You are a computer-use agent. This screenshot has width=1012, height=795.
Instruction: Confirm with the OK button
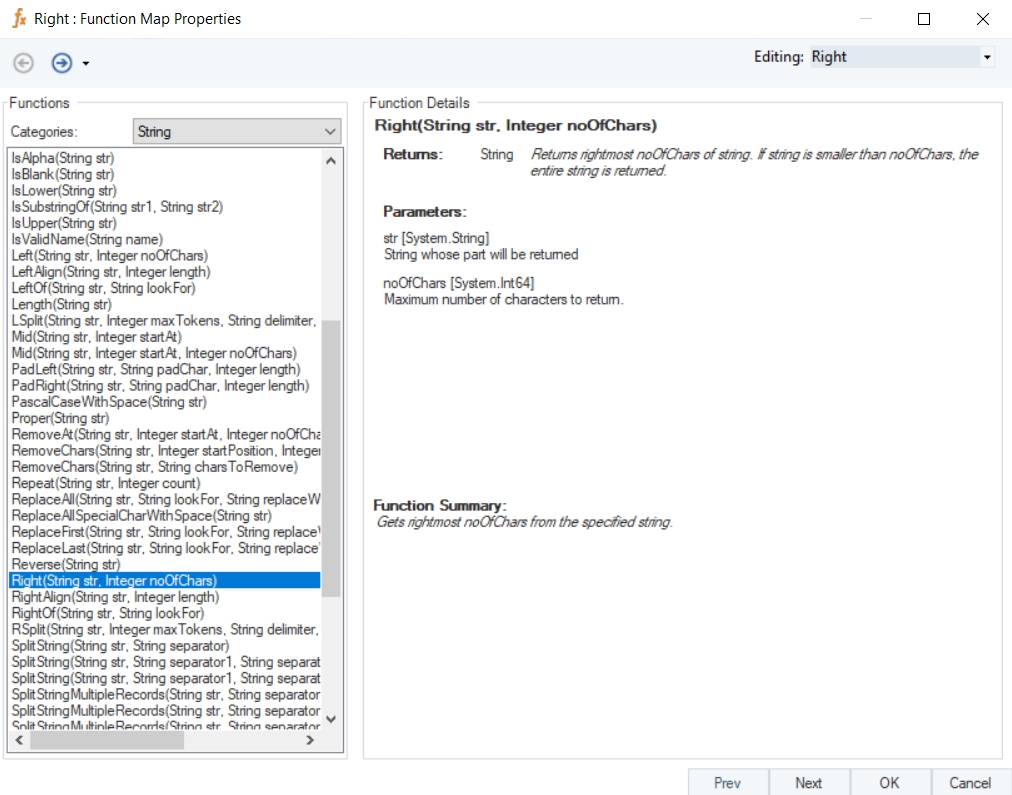click(889, 782)
